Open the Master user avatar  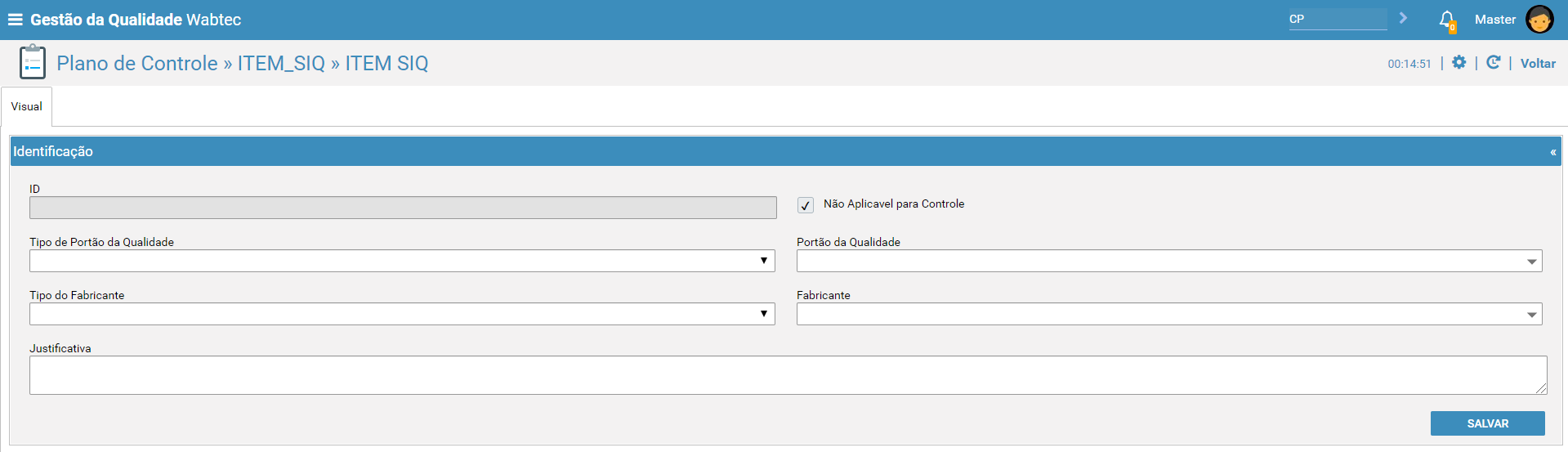tap(1539, 20)
